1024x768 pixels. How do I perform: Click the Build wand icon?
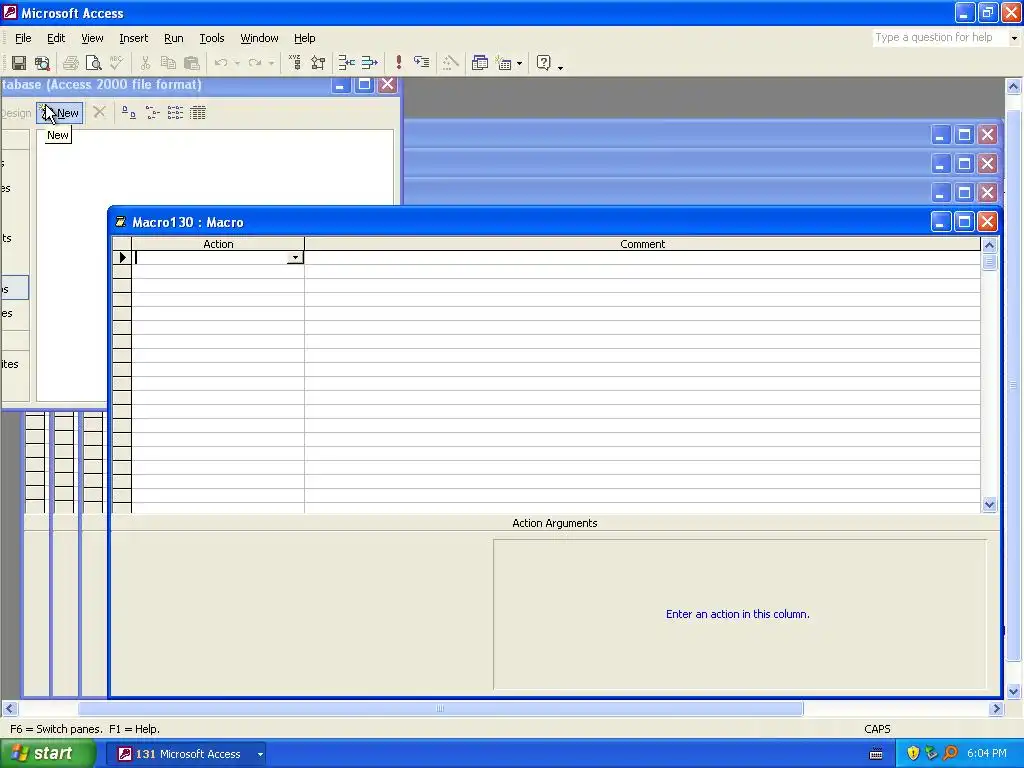click(451, 63)
